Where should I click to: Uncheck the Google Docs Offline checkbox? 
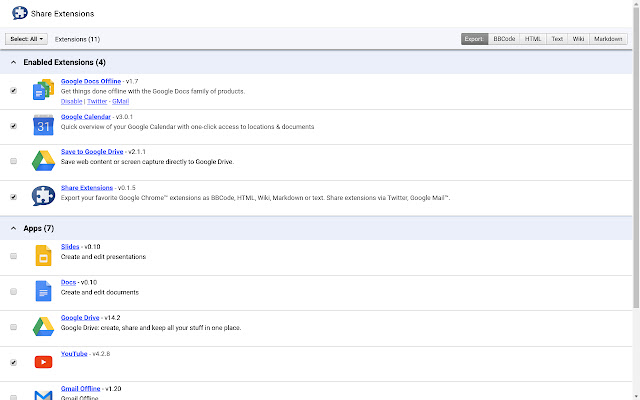click(13, 90)
